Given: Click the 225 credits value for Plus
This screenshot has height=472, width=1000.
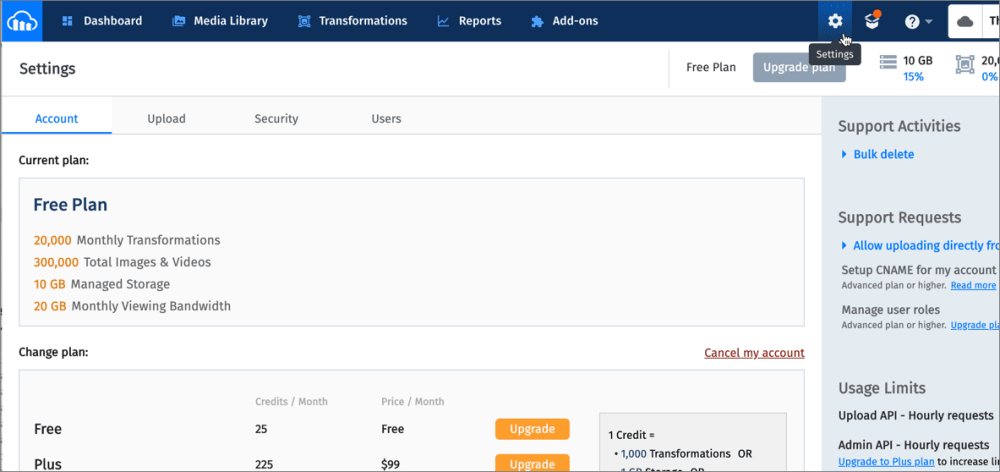Looking at the screenshot, I should [264, 463].
